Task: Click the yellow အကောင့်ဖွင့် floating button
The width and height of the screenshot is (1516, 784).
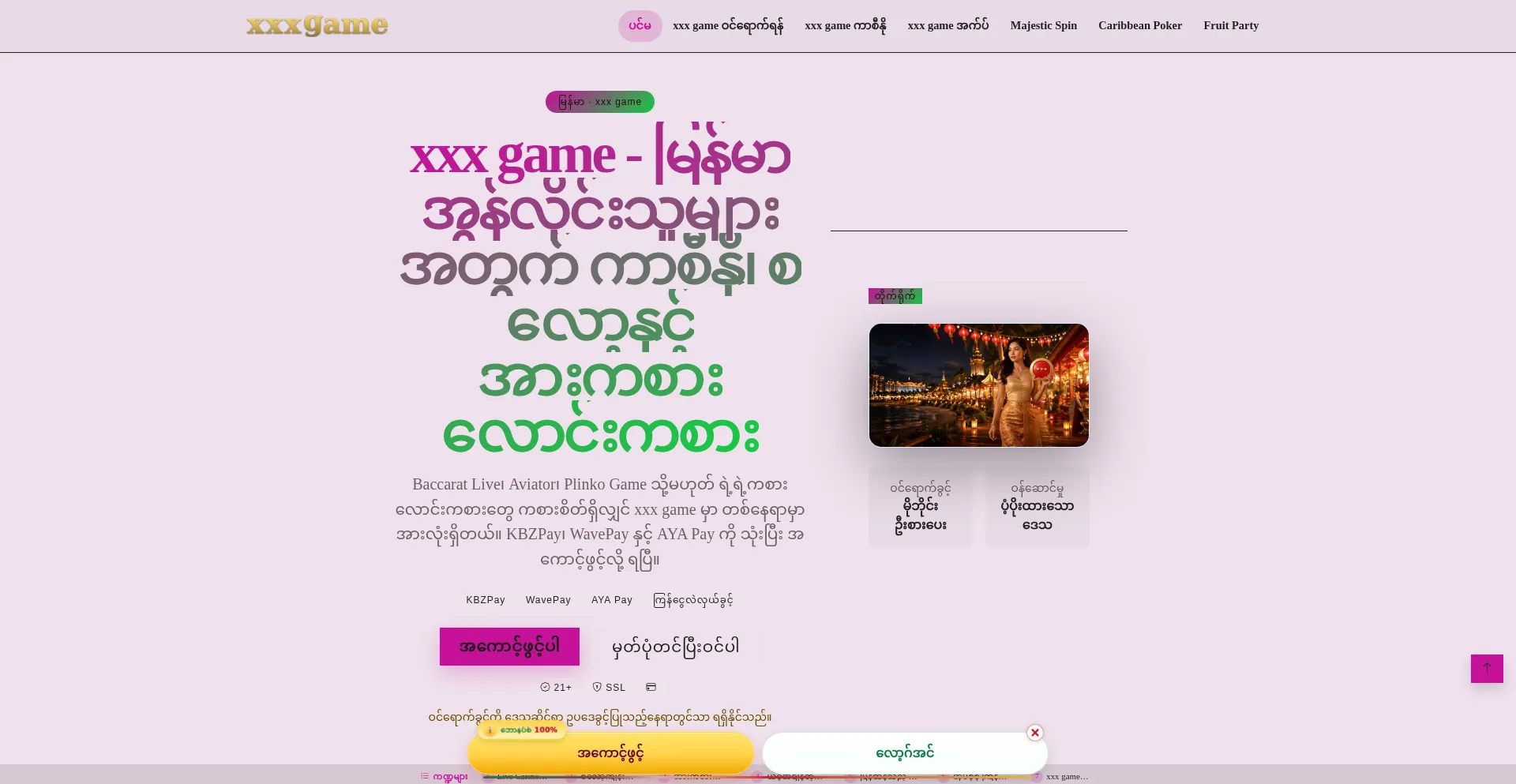Action: click(610, 753)
